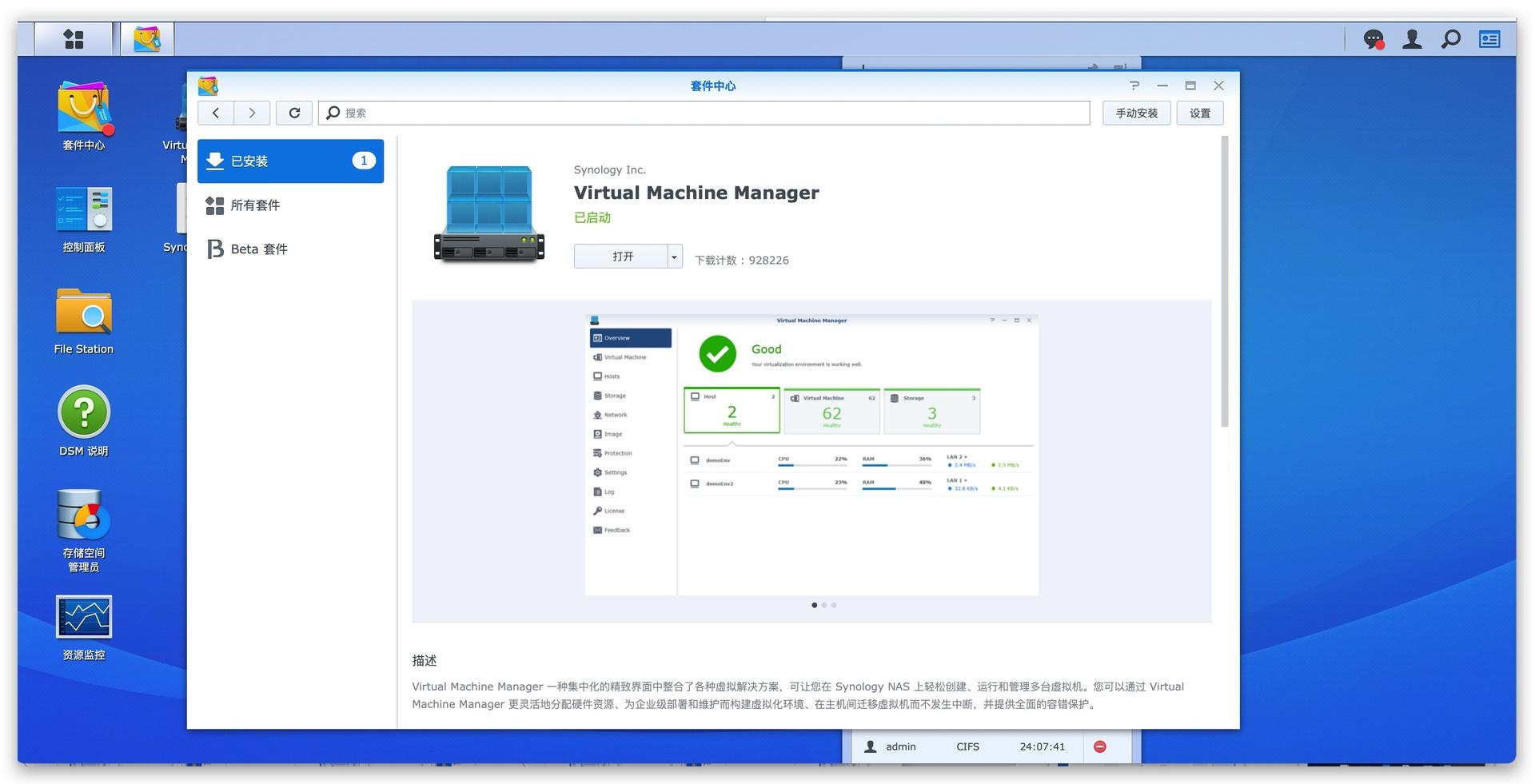Click the 打开 button

click(621, 257)
